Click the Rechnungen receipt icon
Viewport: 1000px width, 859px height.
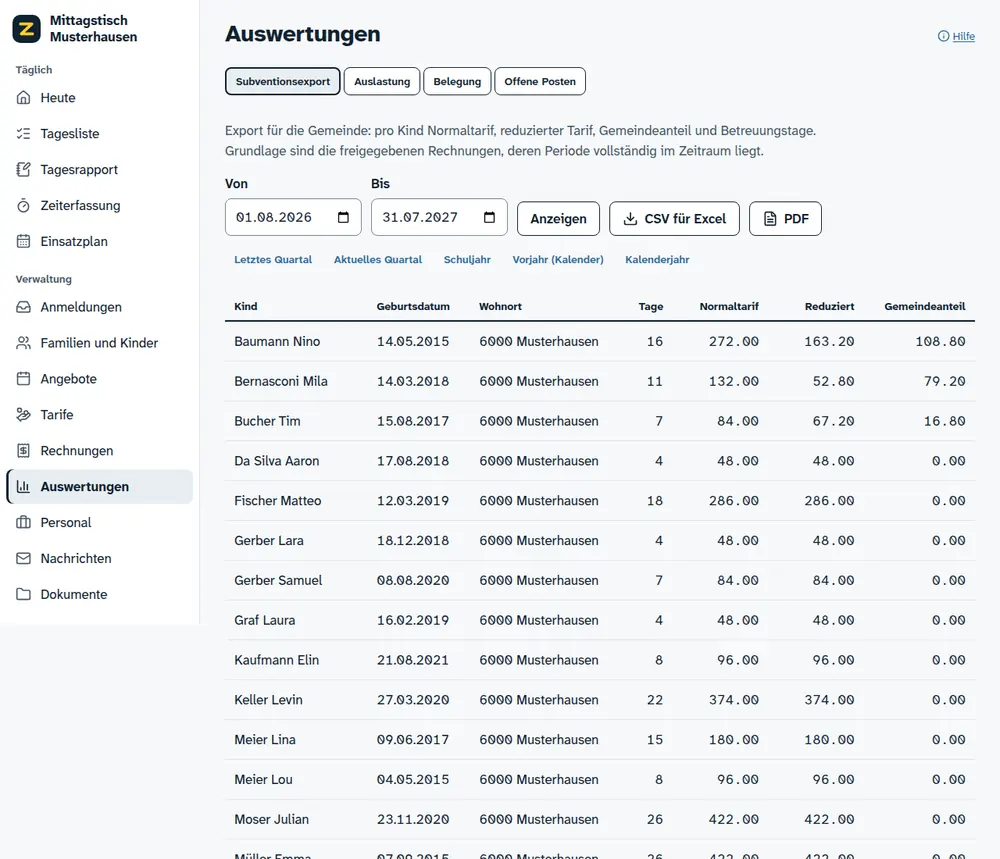click(24, 451)
